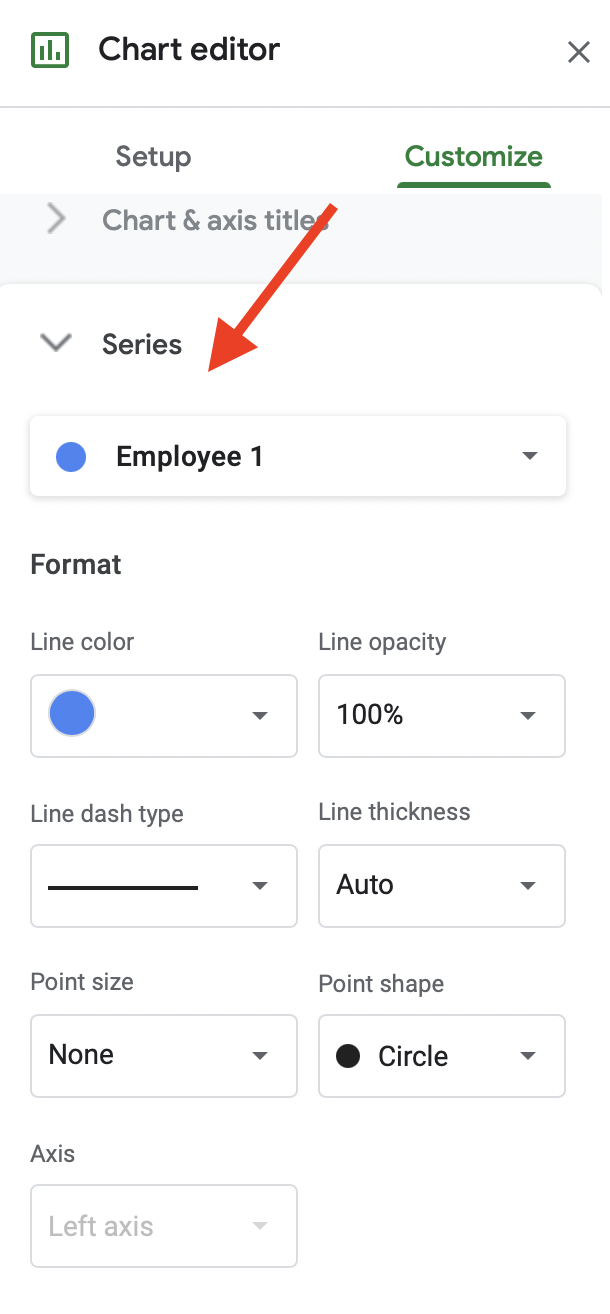The image size is (610, 1314).
Task: Click the black circle point shape icon
Action: 348,1056
